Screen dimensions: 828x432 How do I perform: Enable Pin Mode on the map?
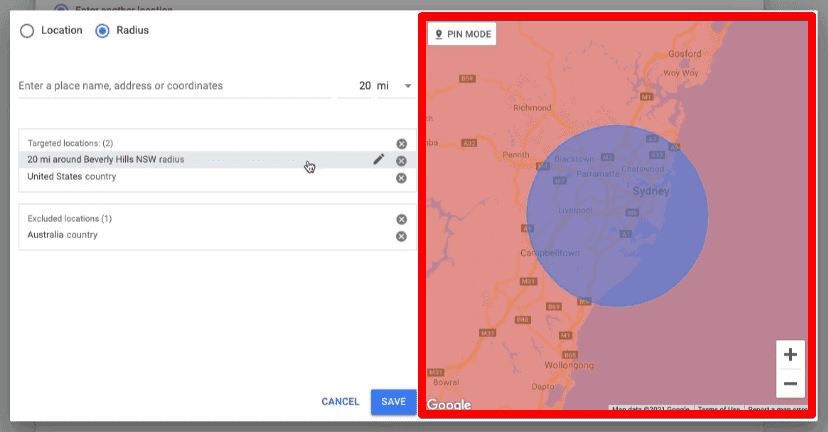[x=462, y=34]
